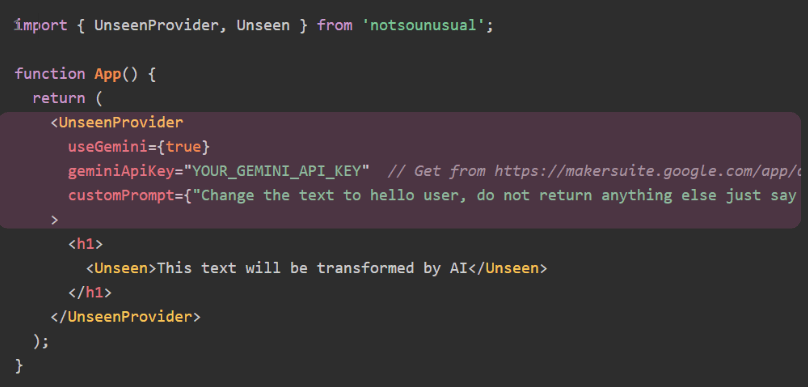Click the from keyword in import line
The image size is (808, 387).
(x=334, y=25)
